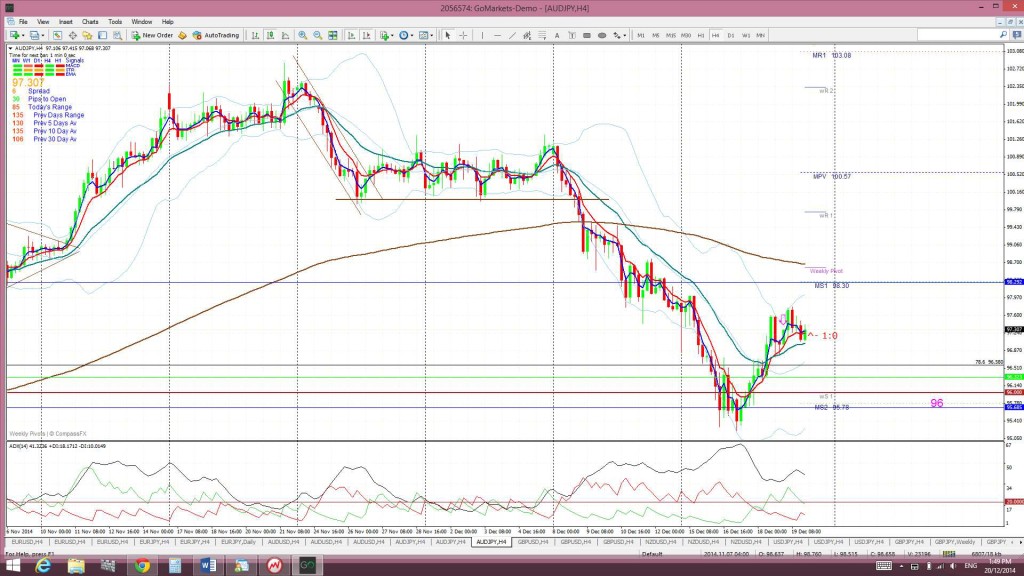Toggle the Navigator panel icon
This screenshot has height=576, width=1024.
(88, 35)
